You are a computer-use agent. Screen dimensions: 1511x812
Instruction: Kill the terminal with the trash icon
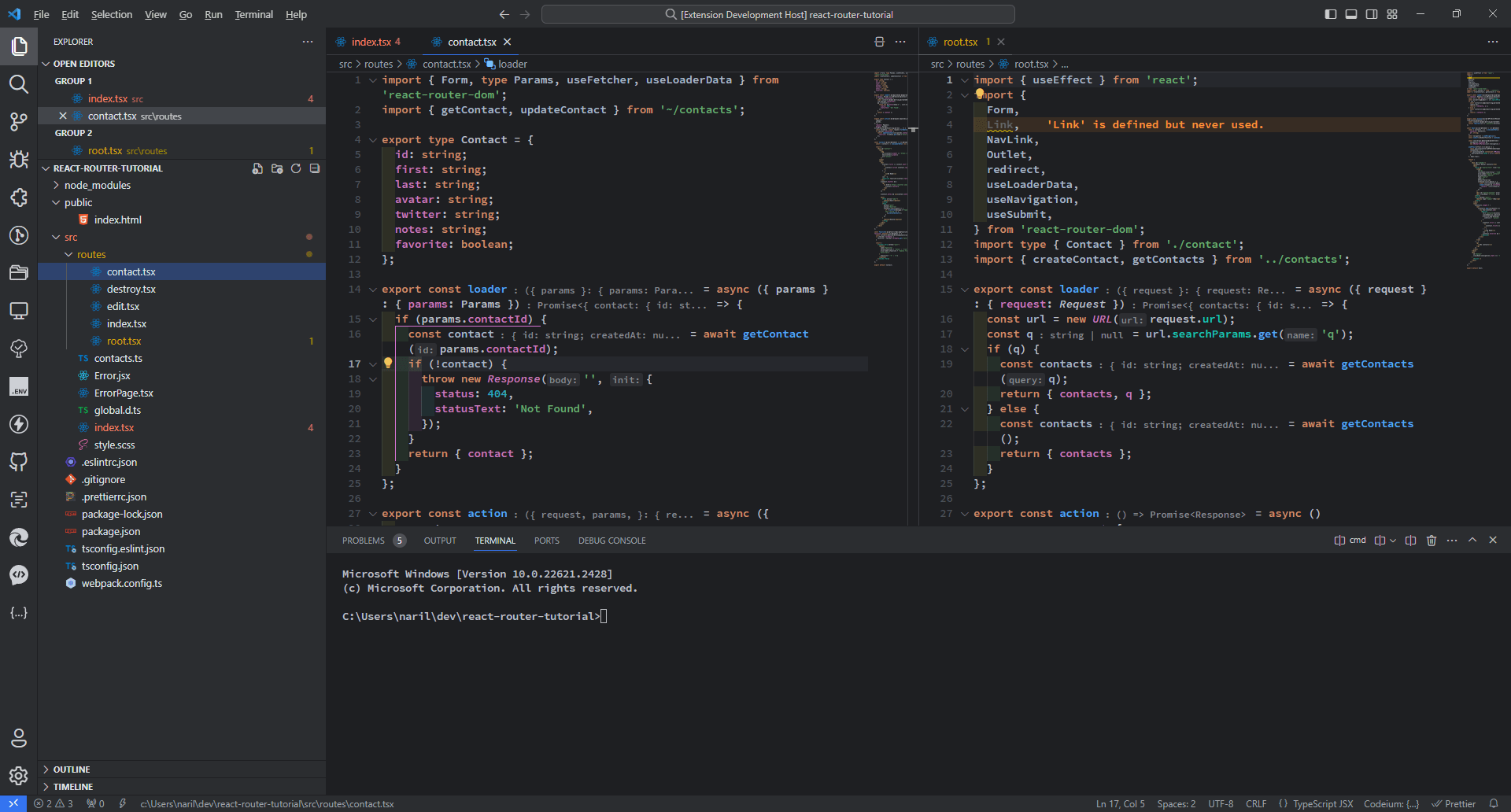(1431, 540)
